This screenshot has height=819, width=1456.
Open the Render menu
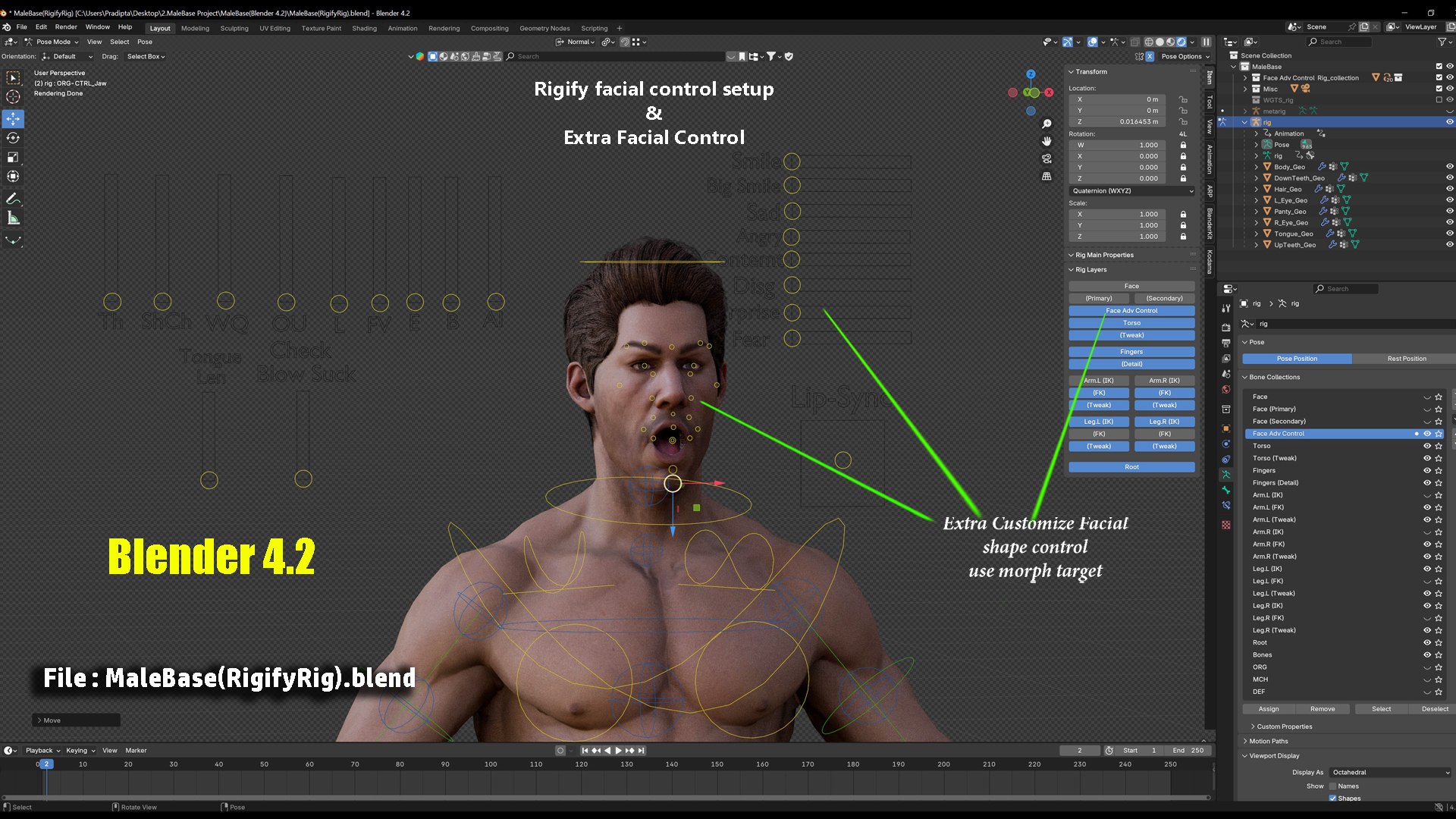click(66, 27)
